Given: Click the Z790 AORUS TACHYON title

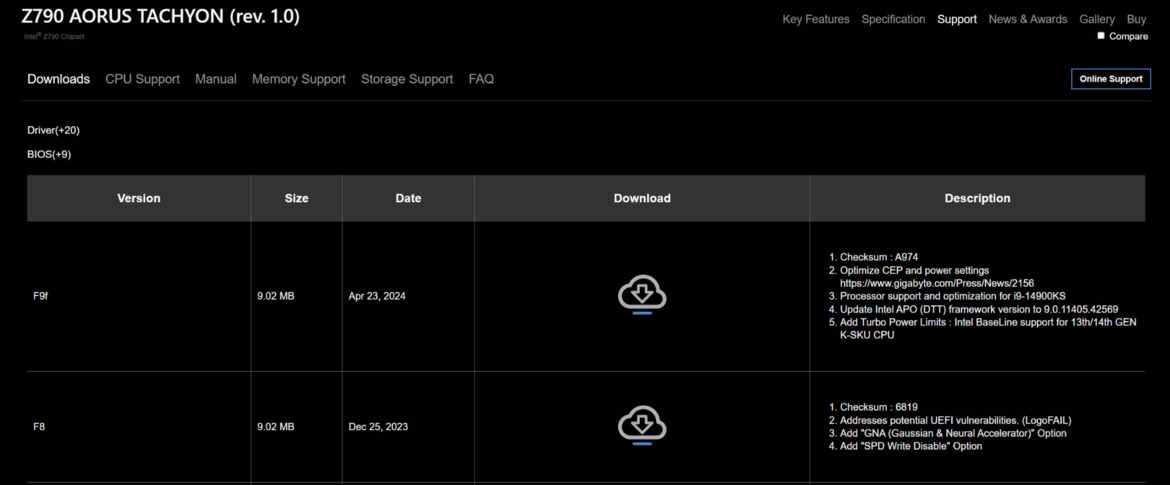Looking at the screenshot, I should point(160,16).
